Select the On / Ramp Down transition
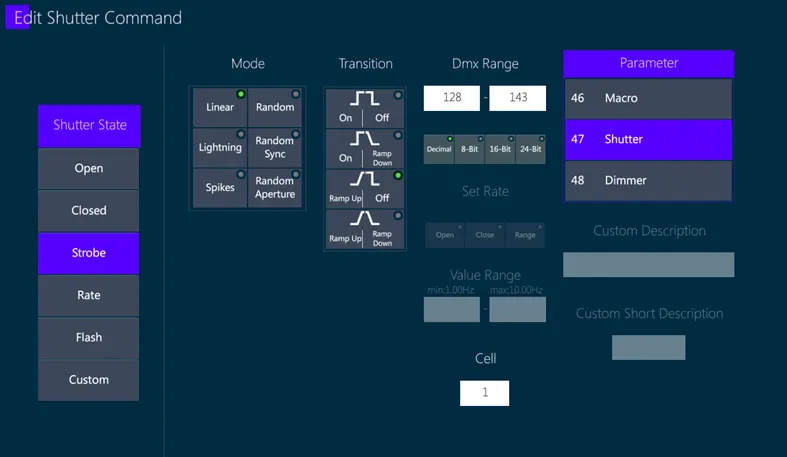The width and height of the screenshot is (787, 457). pos(365,149)
